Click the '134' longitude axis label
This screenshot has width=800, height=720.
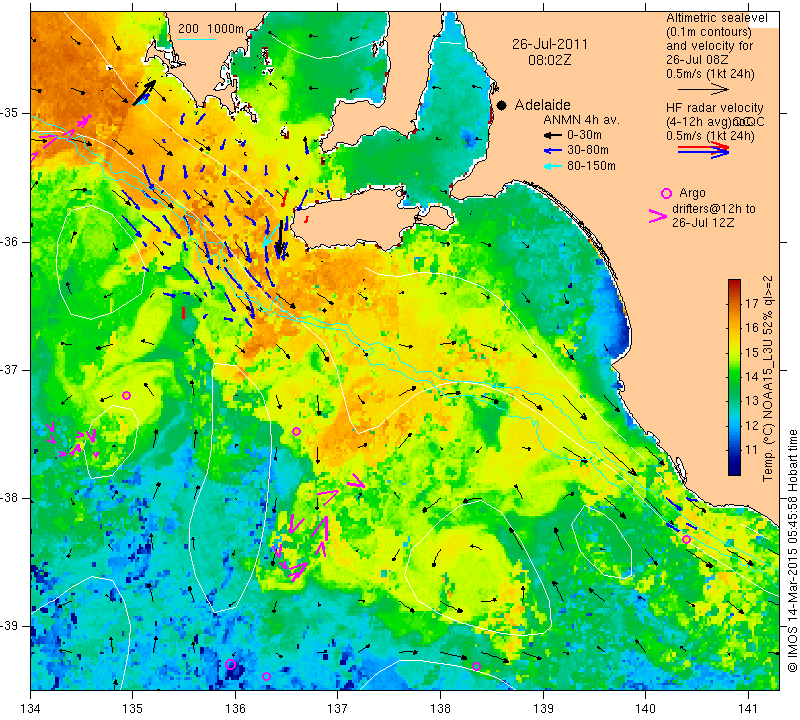(x=30, y=709)
